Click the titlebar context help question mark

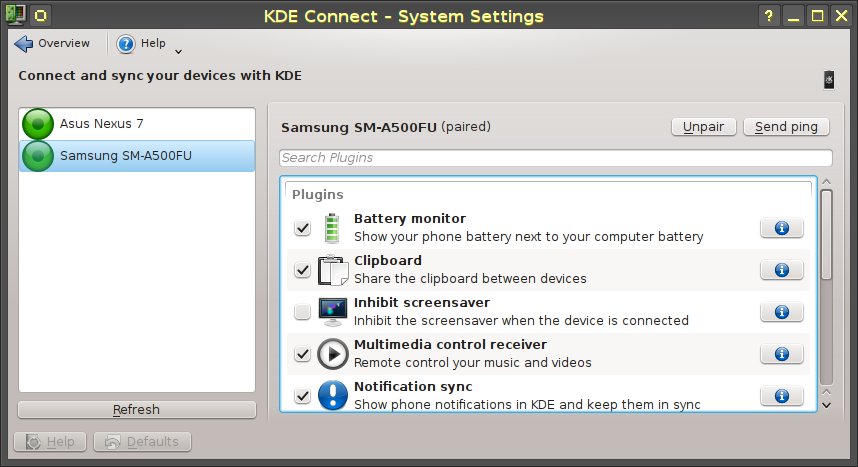click(769, 16)
